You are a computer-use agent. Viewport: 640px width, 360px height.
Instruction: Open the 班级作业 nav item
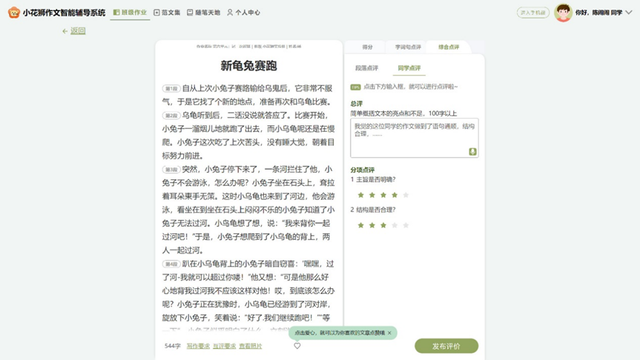[x=130, y=12]
